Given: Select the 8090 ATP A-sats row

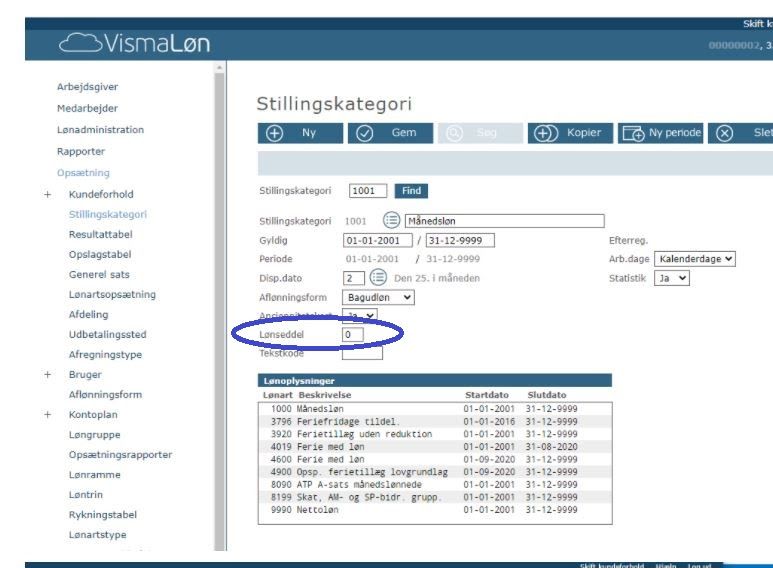Looking at the screenshot, I should 435,485.
